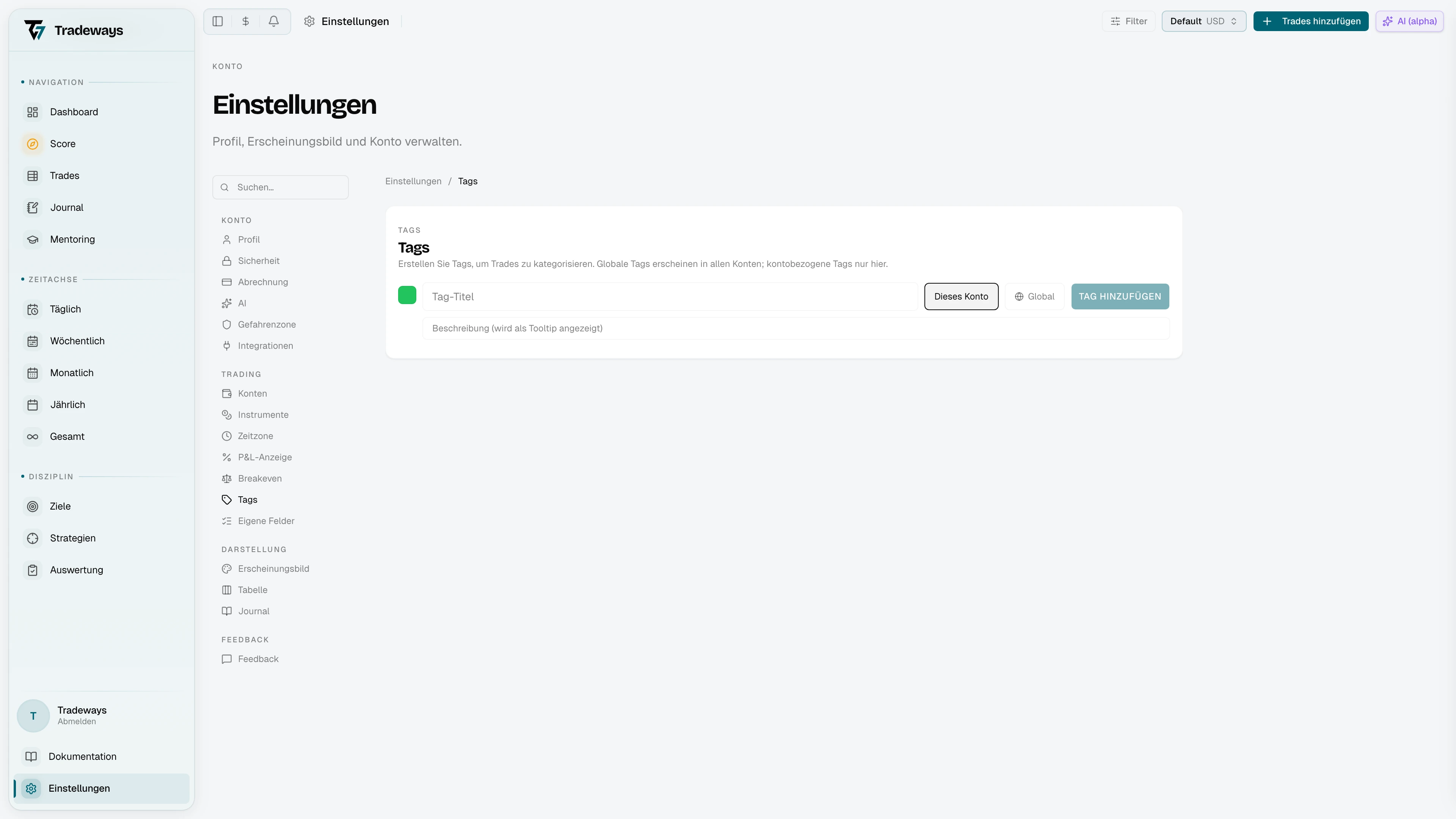1456x819 pixels.
Task: Show the Täglich timeline view
Action: (102, 309)
